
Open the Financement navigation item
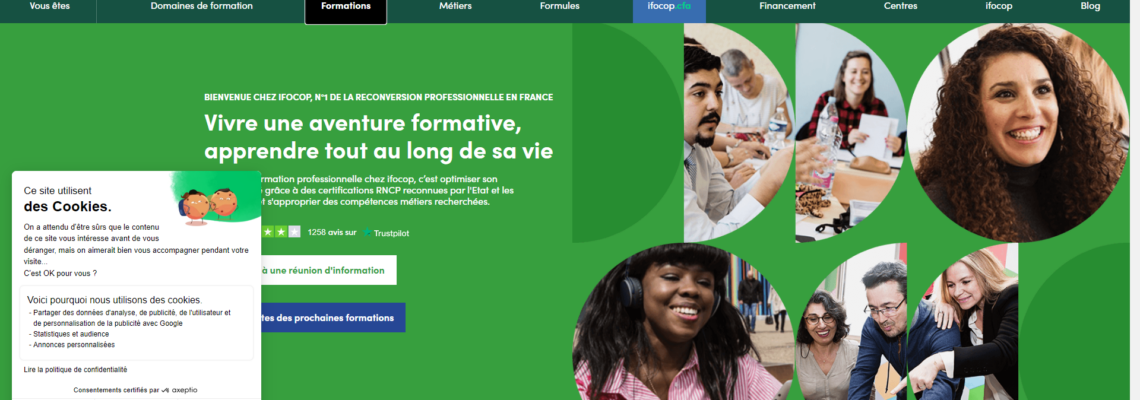pos(787,6)
